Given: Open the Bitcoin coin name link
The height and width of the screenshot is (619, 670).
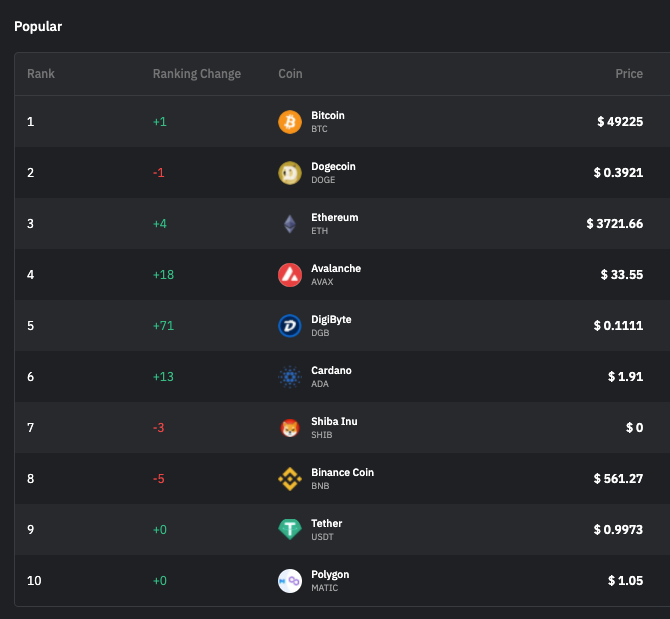Looking at the screenshot, I should pos(328,116).
